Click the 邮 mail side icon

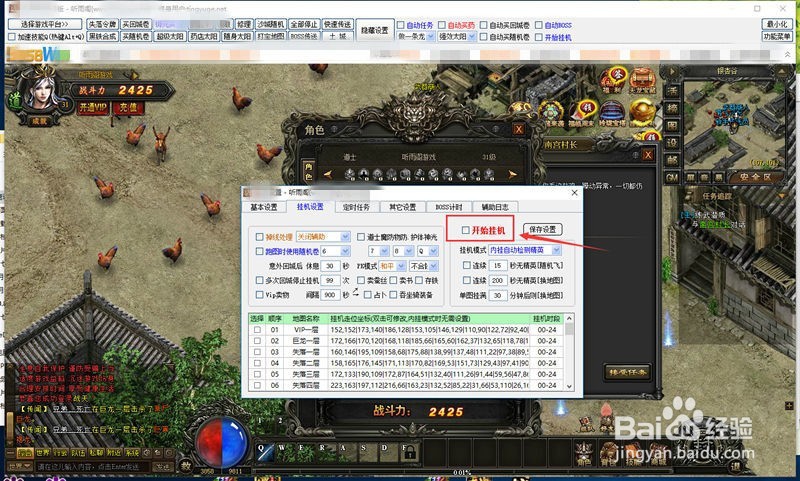click(x=672, y=160)
